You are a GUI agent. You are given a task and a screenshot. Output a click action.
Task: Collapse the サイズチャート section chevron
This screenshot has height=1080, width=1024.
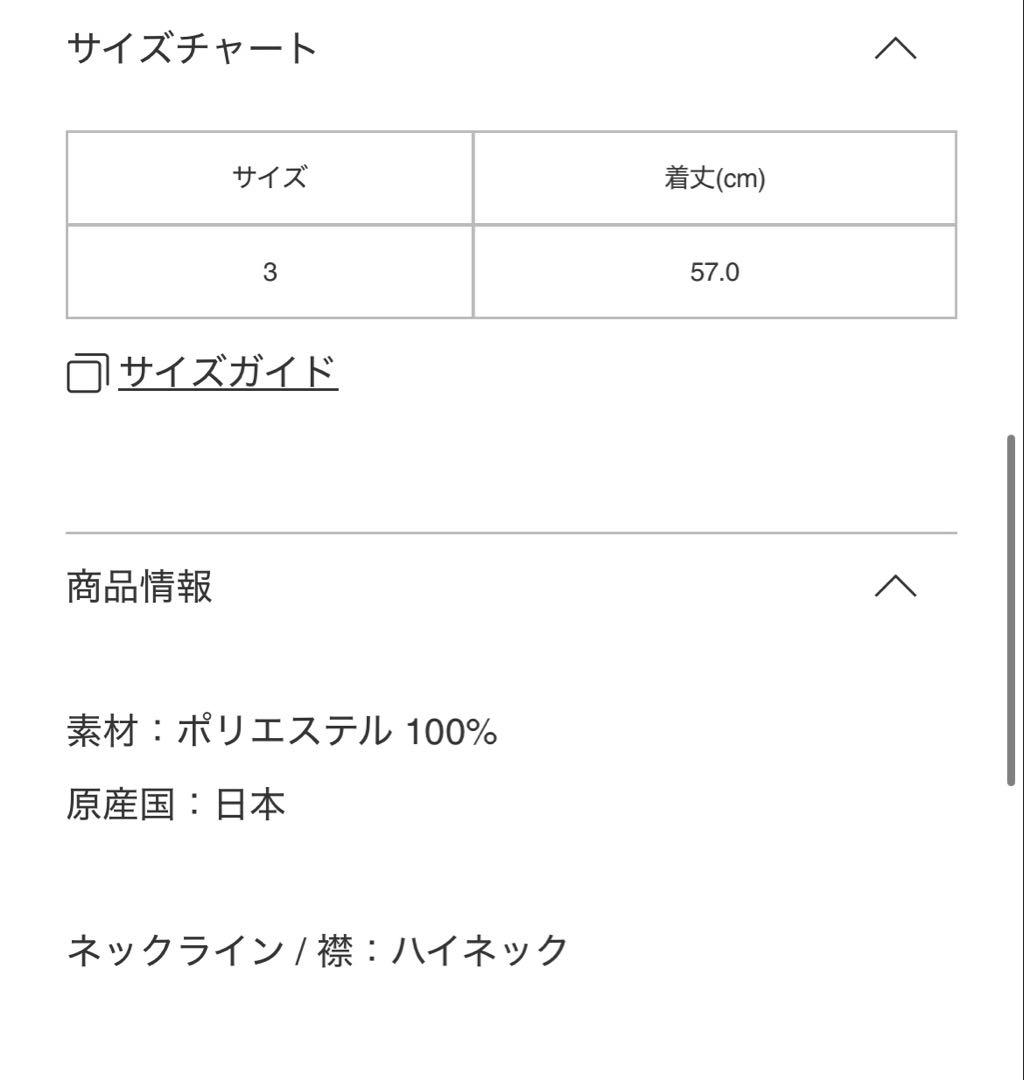click(895, 48)
